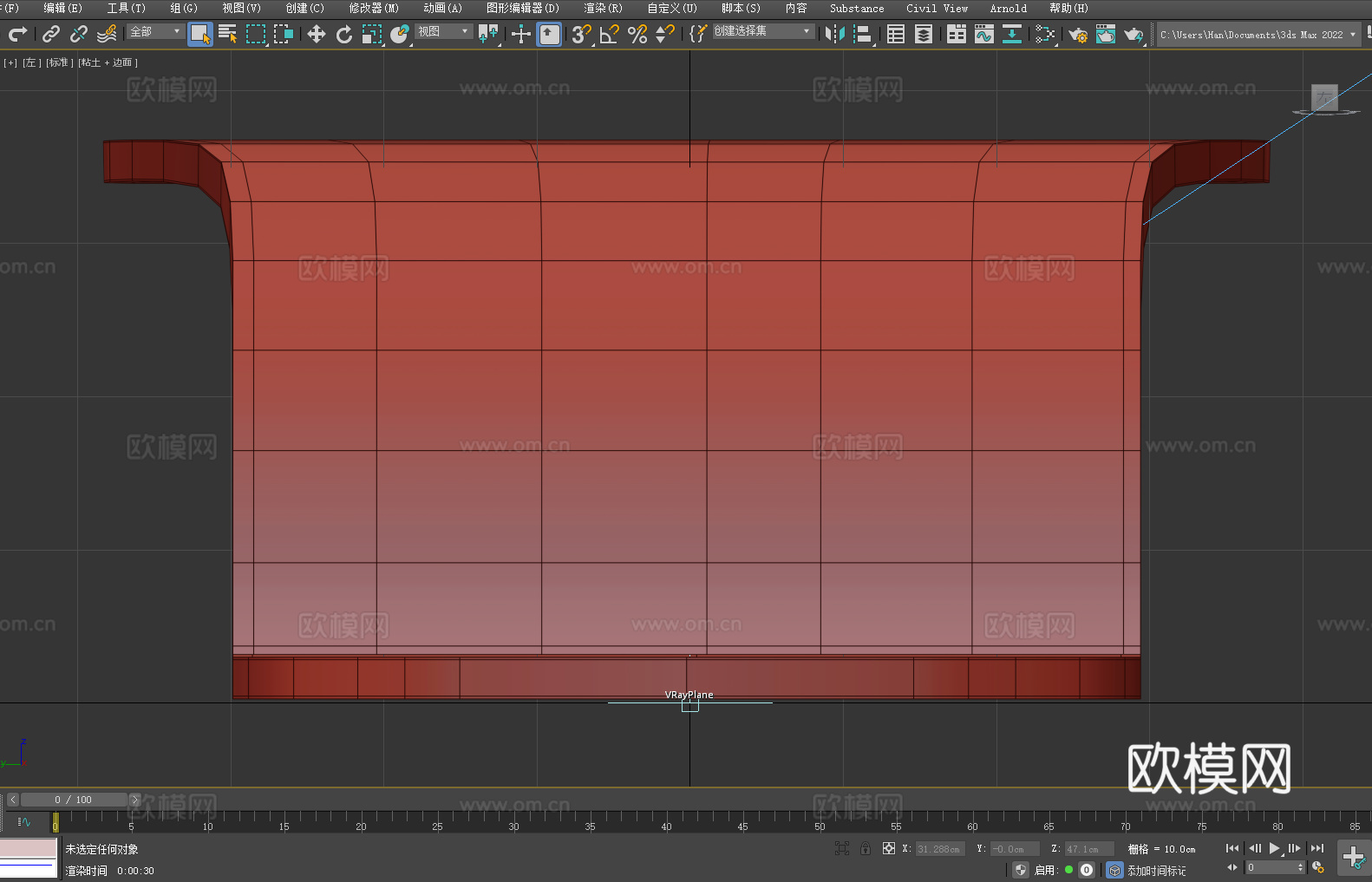Open the 工具(T) menu
Image resolution: width=1372 pixels, height=882 pixels.
(127, 8)
